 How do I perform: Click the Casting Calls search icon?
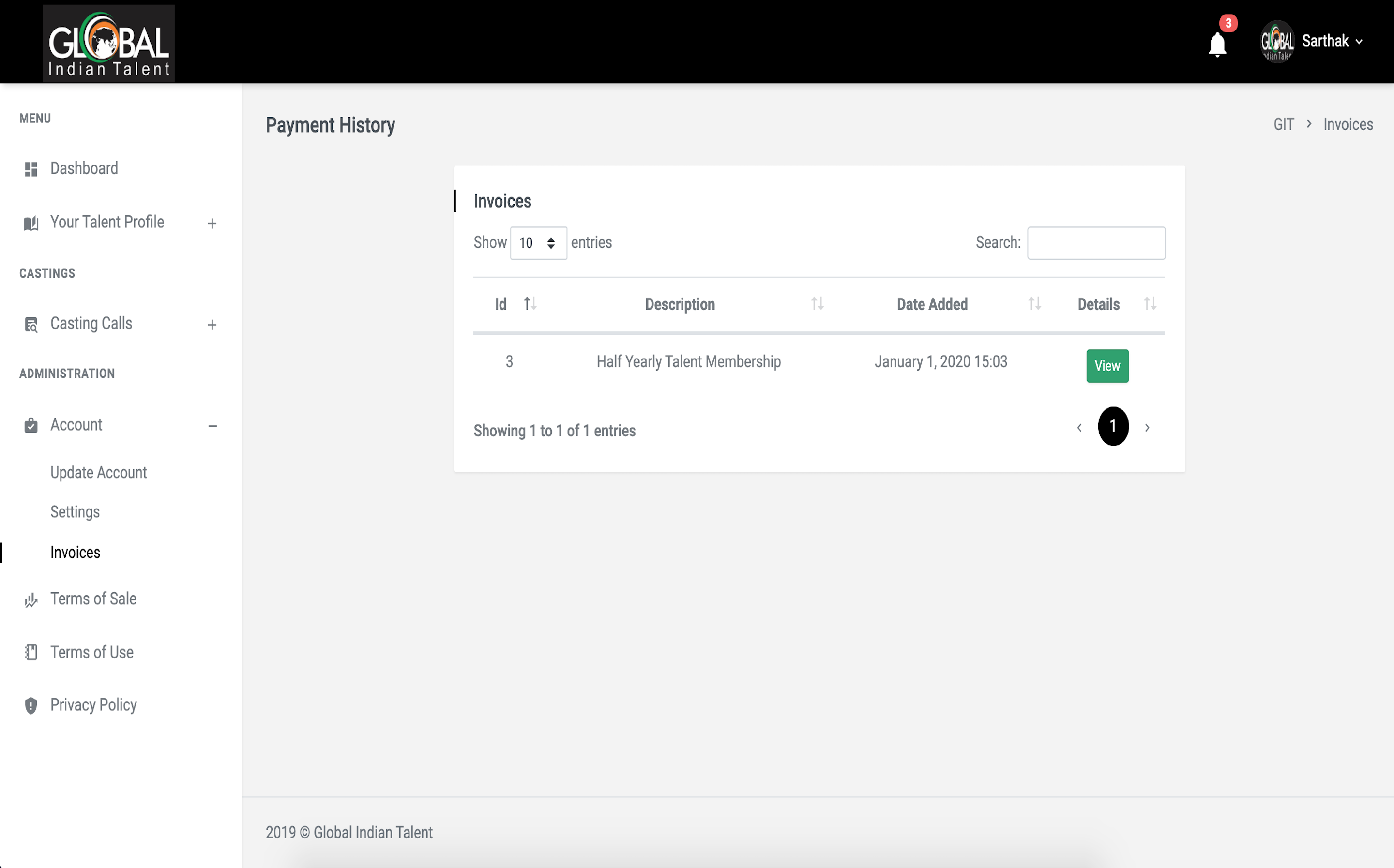31,324
